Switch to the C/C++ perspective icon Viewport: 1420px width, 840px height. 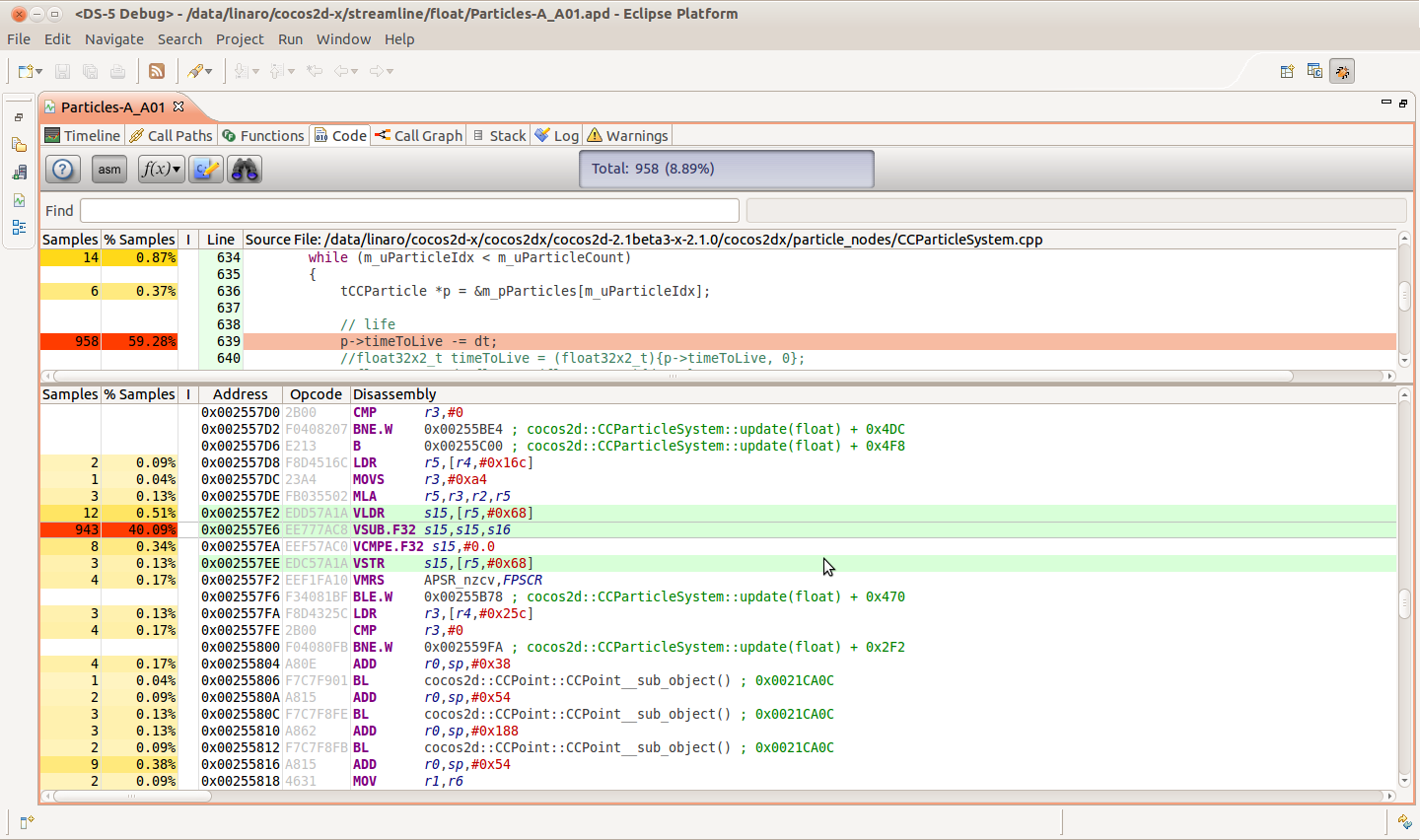coord(1314,71)
